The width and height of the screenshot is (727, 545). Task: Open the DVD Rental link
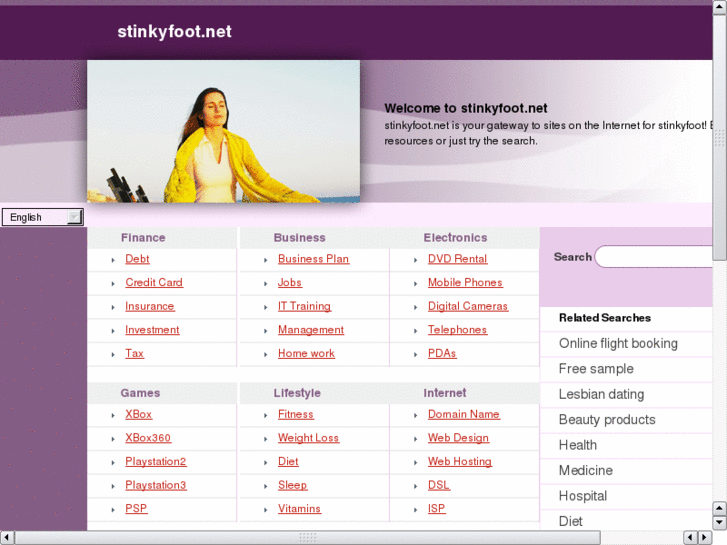(x=457, y=259)
